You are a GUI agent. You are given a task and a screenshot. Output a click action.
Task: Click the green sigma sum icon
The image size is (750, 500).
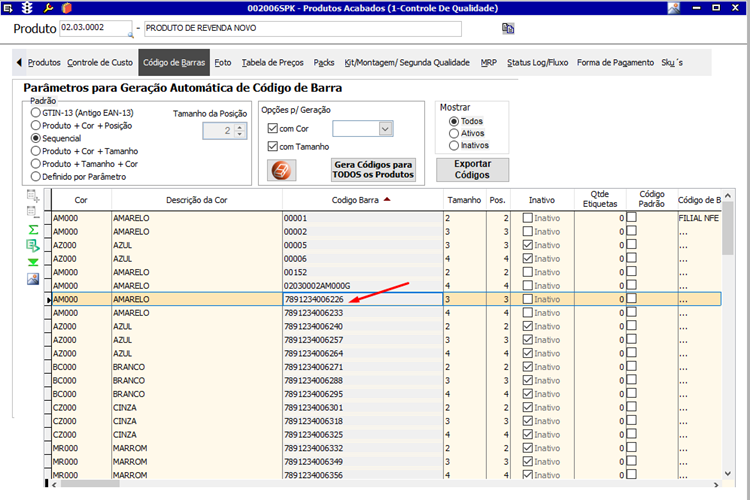click(x=33, y=229)
